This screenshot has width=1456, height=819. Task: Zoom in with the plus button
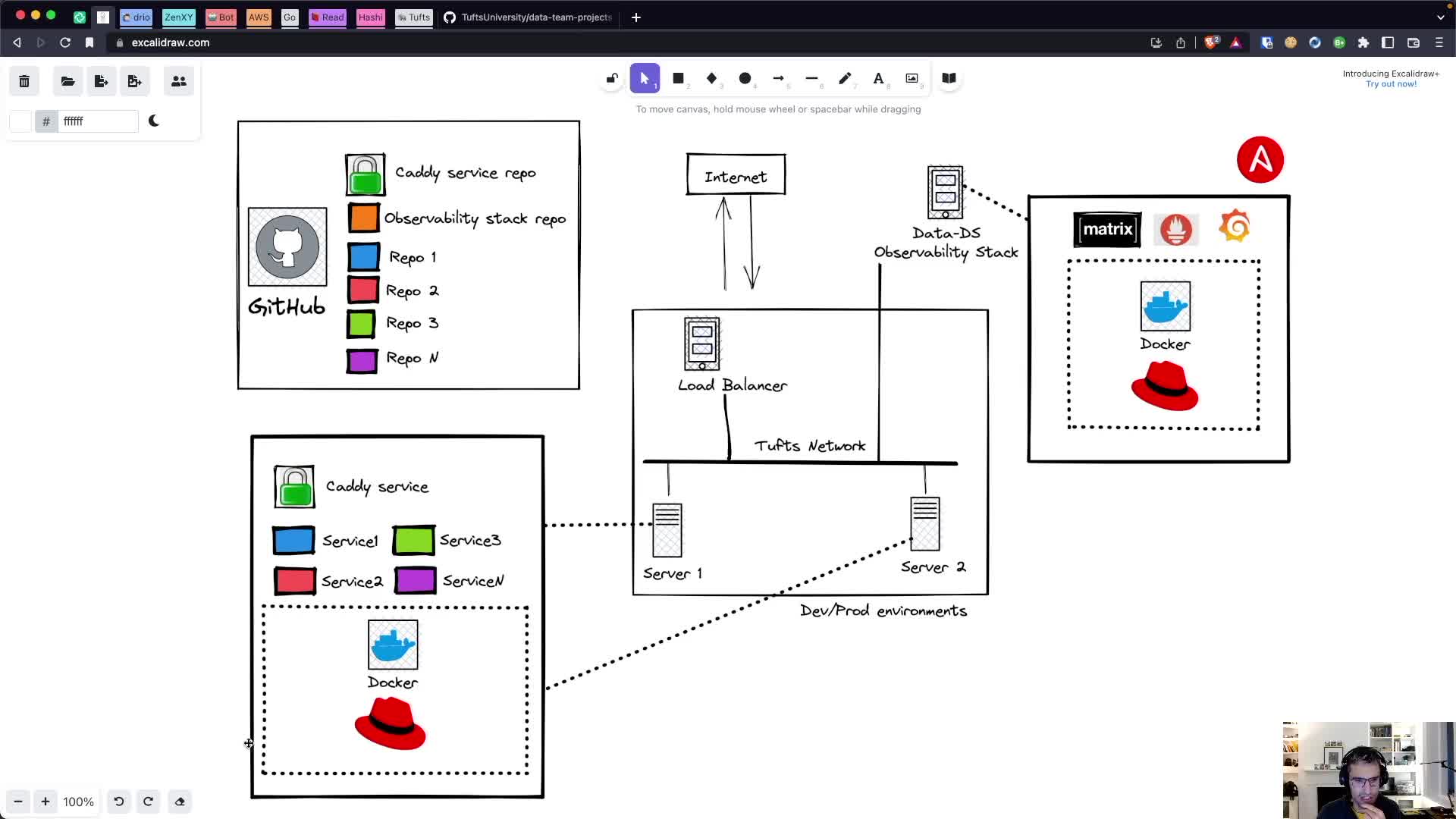pyautogui.click(x=45, y=802)
